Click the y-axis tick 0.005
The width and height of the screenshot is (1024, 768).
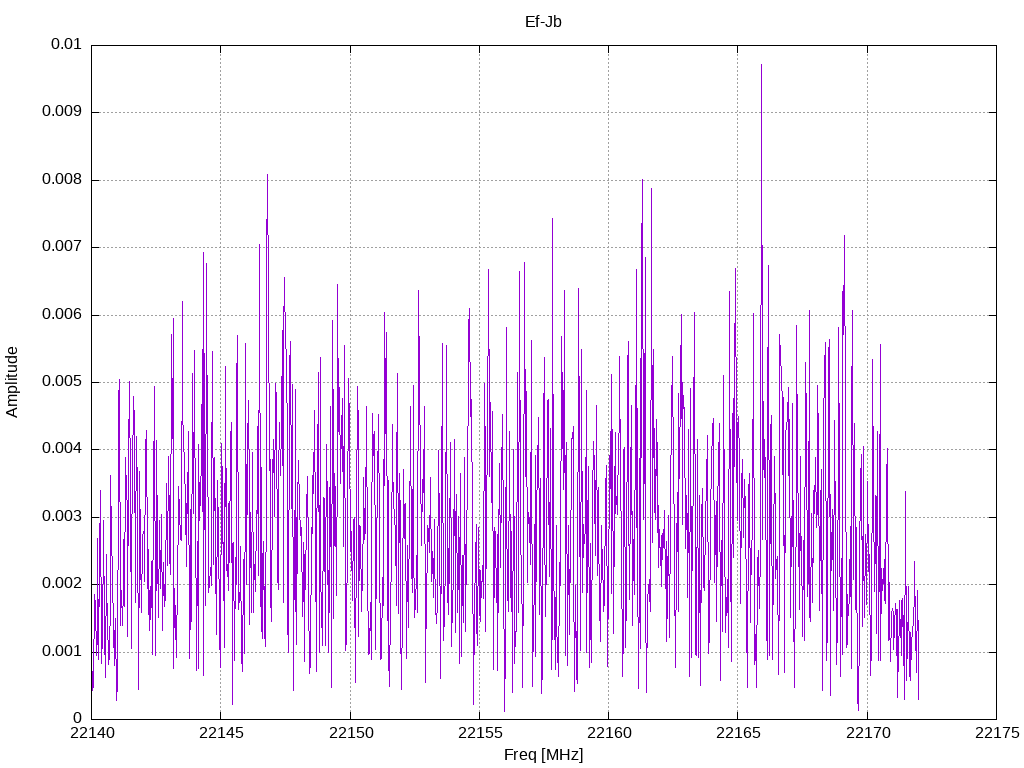pos(62,382)
